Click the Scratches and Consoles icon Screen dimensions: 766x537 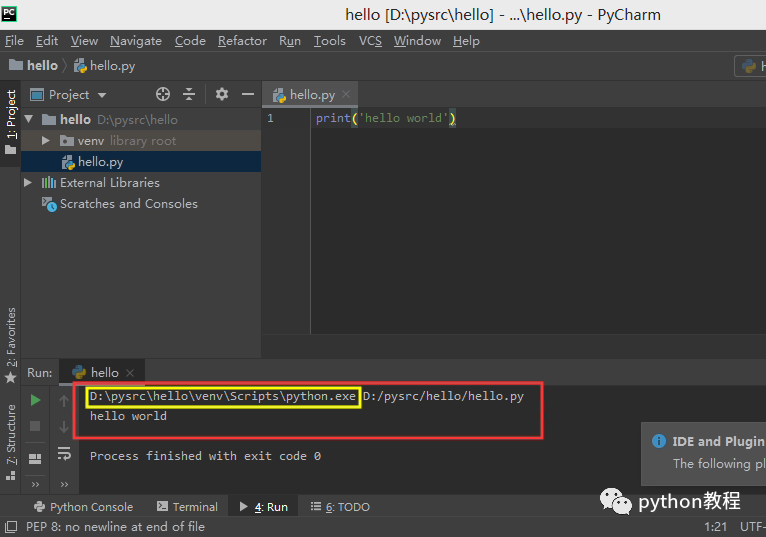(x=49, y=204)
